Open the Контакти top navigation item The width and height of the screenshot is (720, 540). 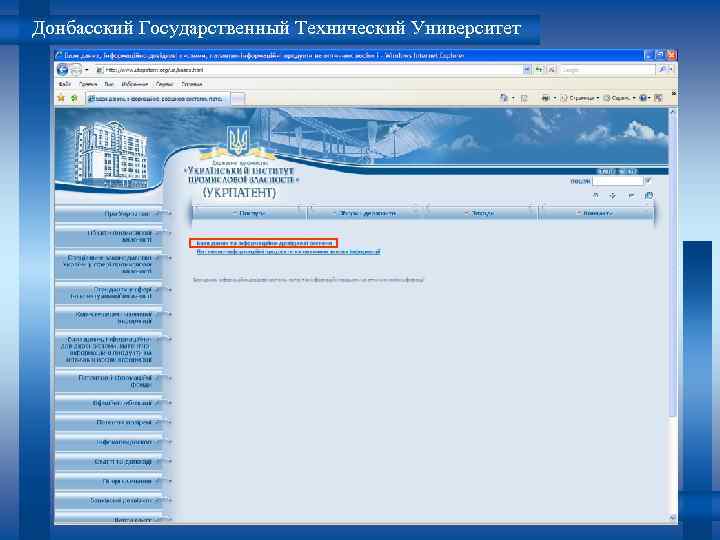coord(596,213)
